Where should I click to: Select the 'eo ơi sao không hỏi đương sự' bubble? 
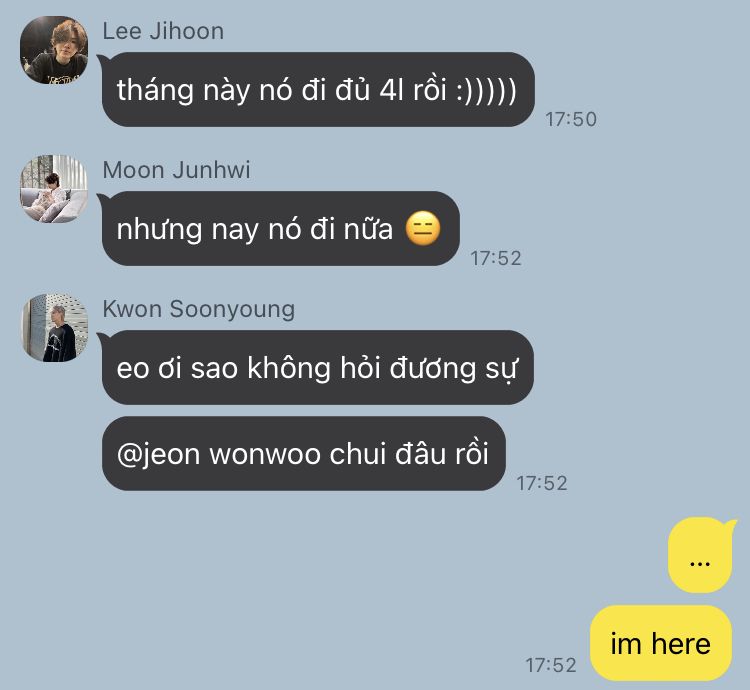coord(318,368)
